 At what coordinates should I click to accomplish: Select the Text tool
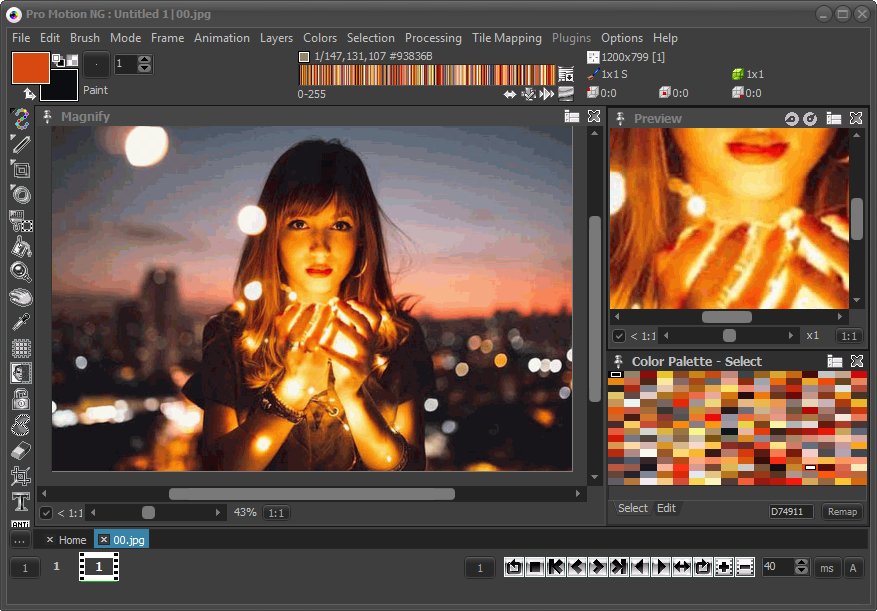20,501
